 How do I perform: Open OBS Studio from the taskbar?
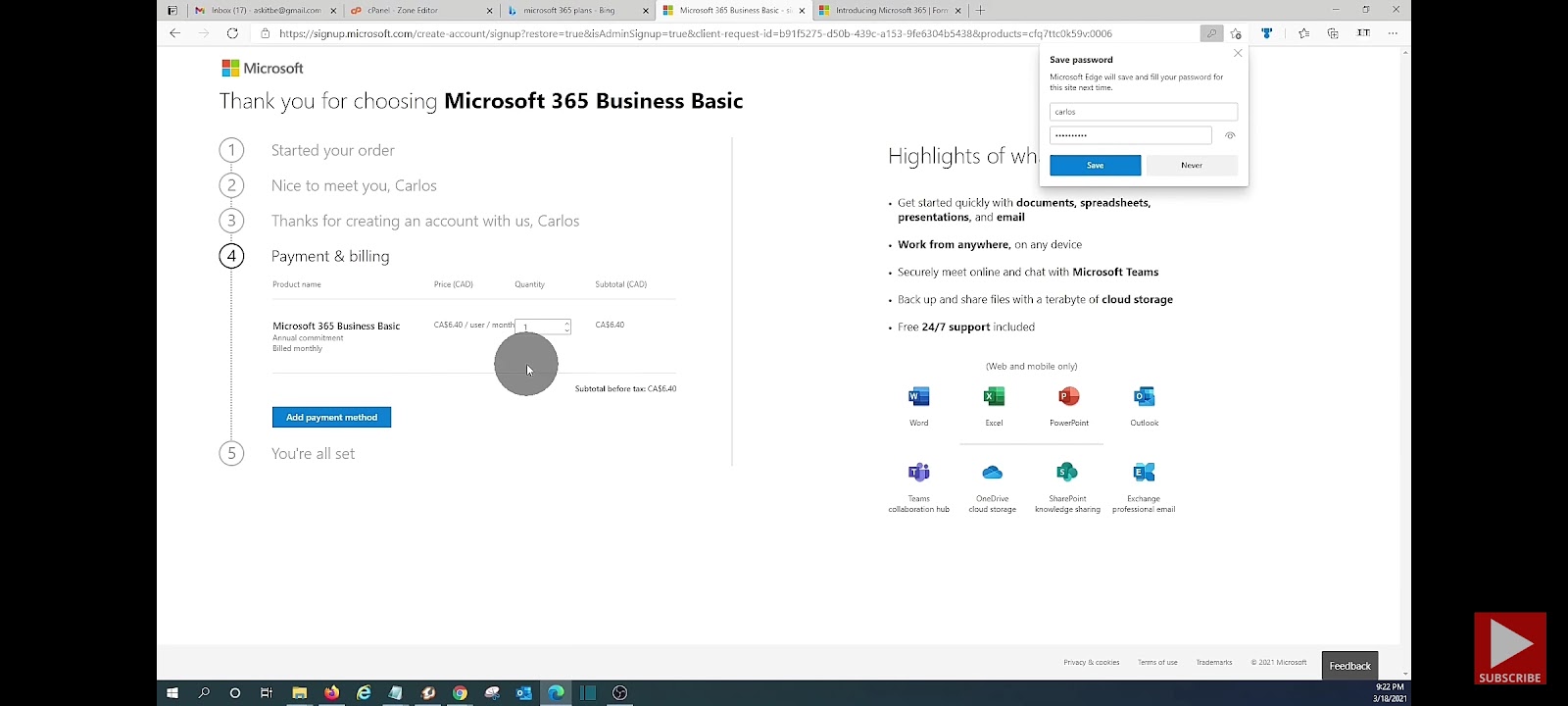tap(619, 693)
